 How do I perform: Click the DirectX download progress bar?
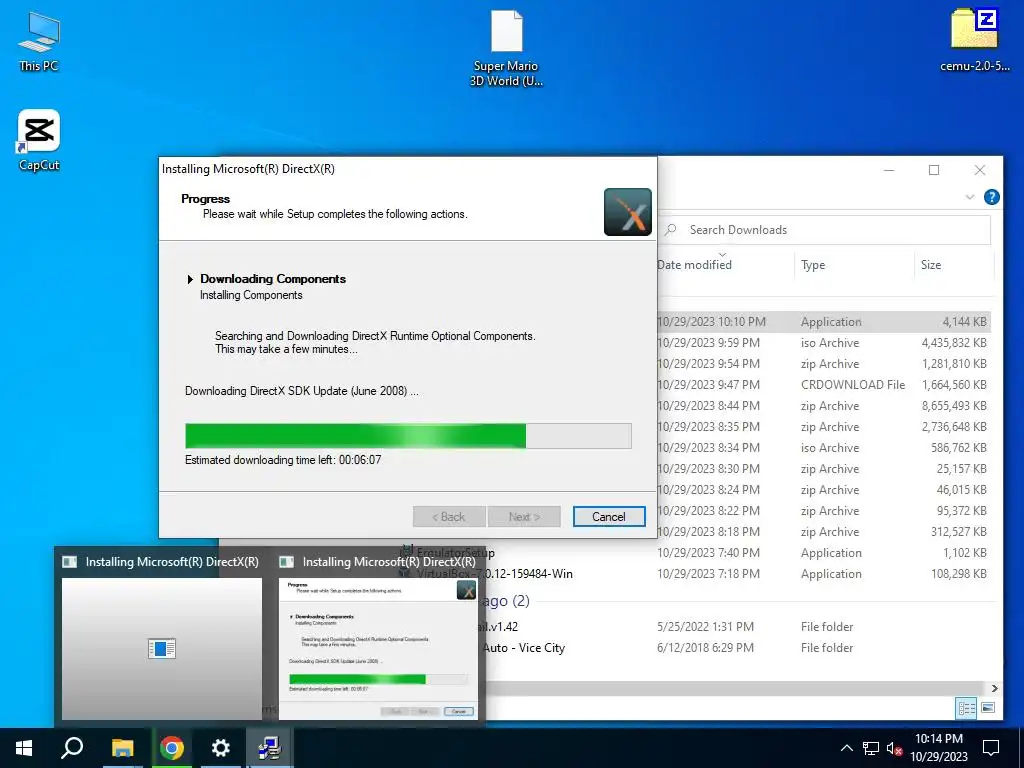click(x=408, y=436)
